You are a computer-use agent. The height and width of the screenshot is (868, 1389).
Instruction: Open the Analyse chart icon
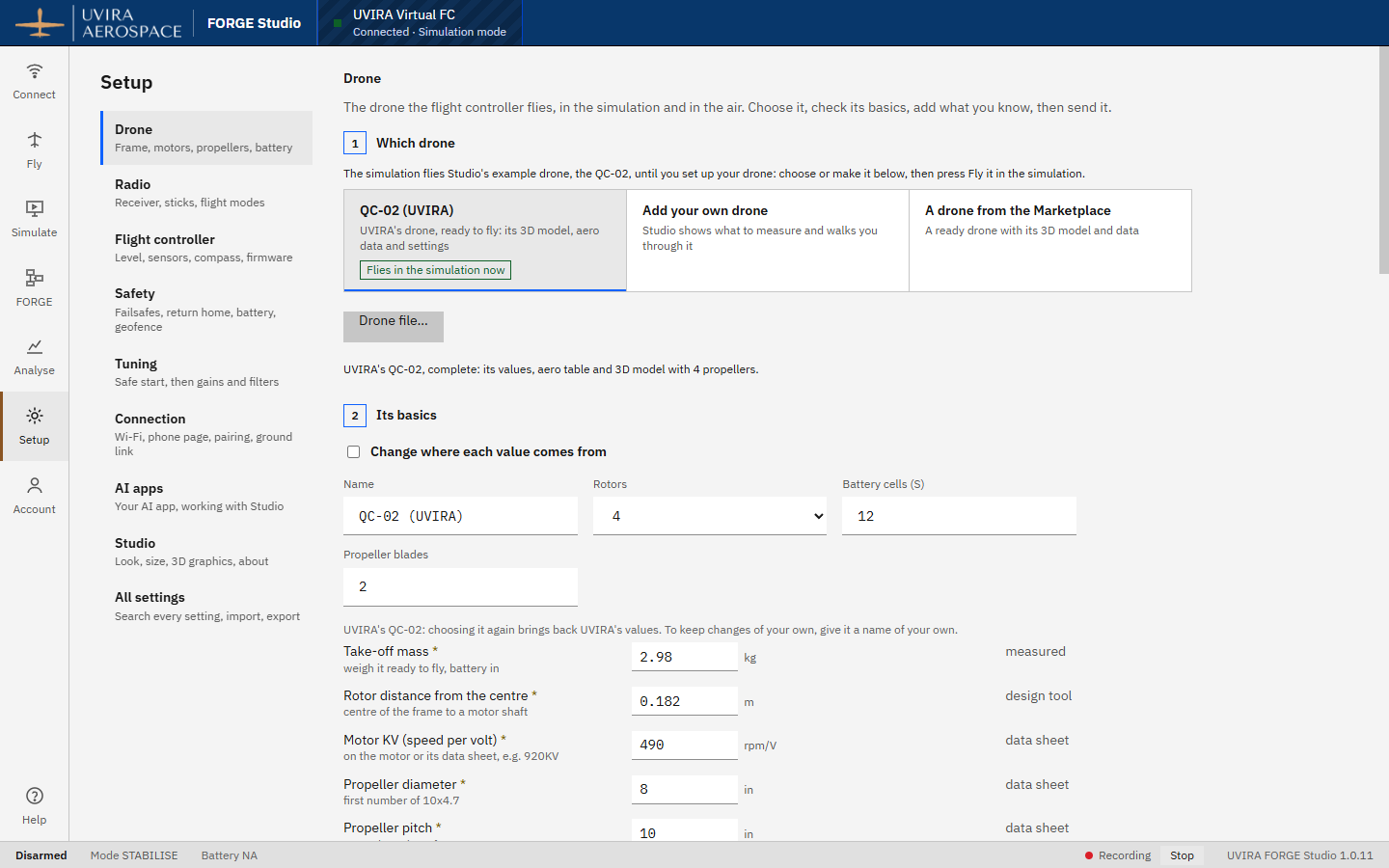tap(35, 346)
